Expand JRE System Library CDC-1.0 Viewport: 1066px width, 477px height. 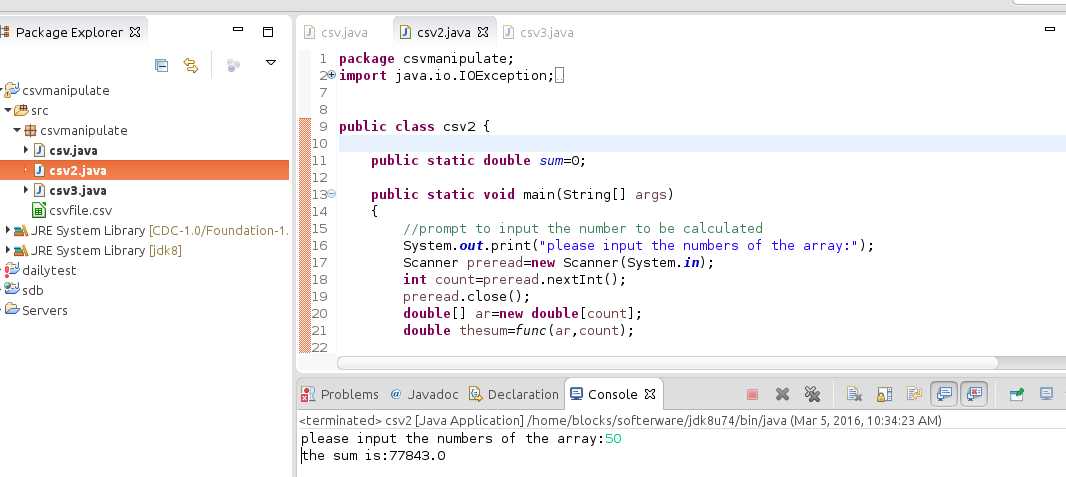tap(7, 230)
